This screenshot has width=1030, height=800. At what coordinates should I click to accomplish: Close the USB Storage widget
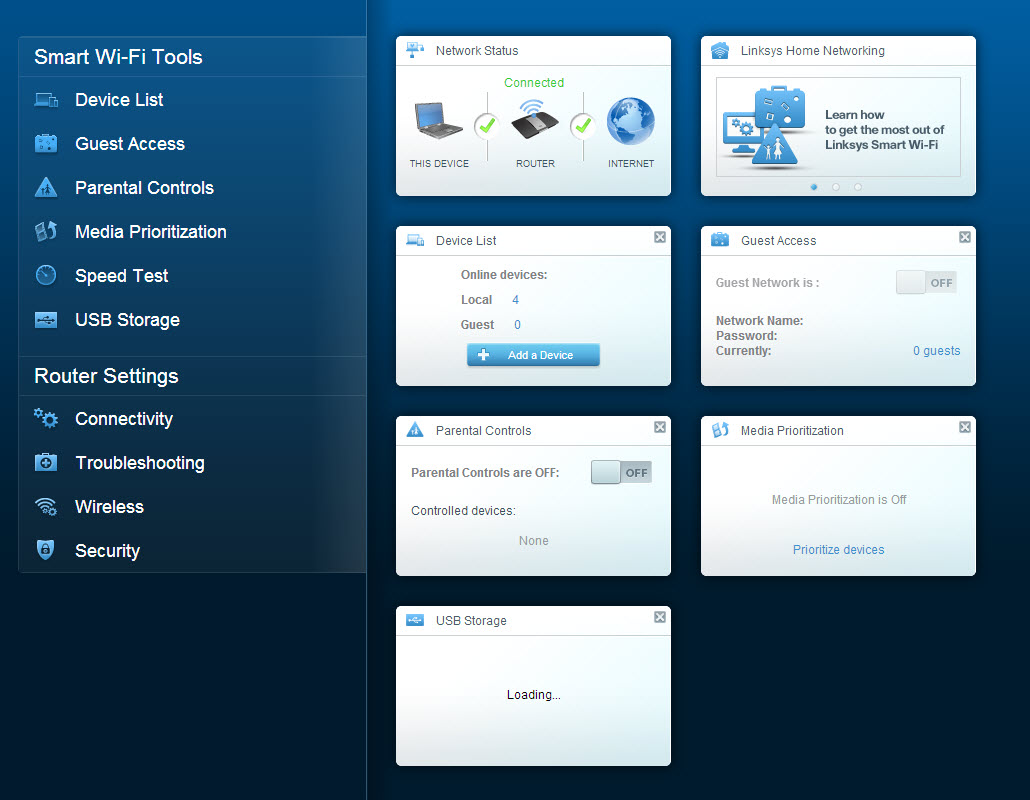pos(660,617)
